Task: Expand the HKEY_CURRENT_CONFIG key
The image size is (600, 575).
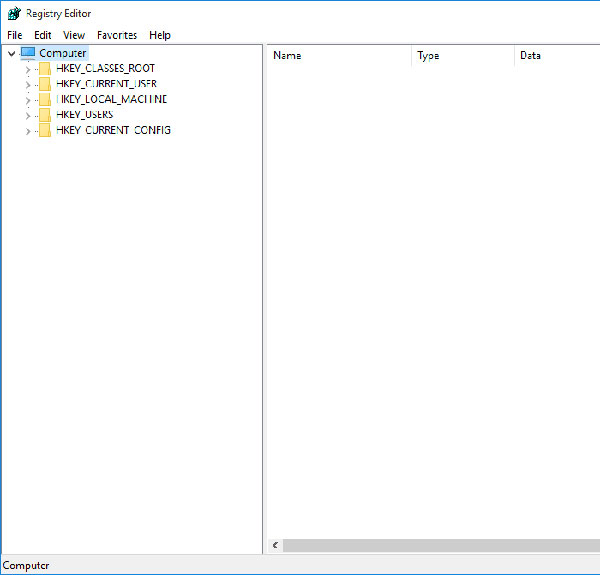Action: click(28, 132)
